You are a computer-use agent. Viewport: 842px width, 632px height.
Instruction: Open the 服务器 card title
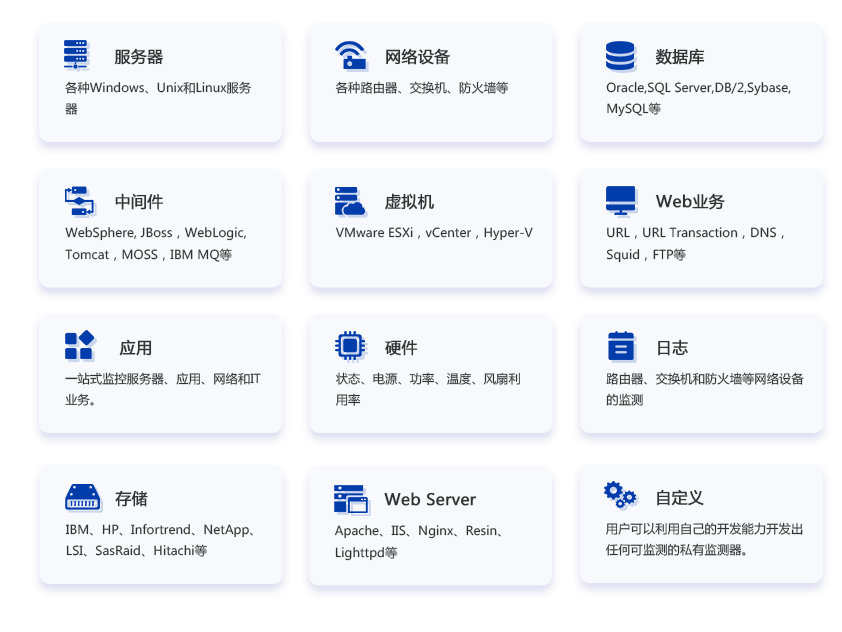coord(139,57)
